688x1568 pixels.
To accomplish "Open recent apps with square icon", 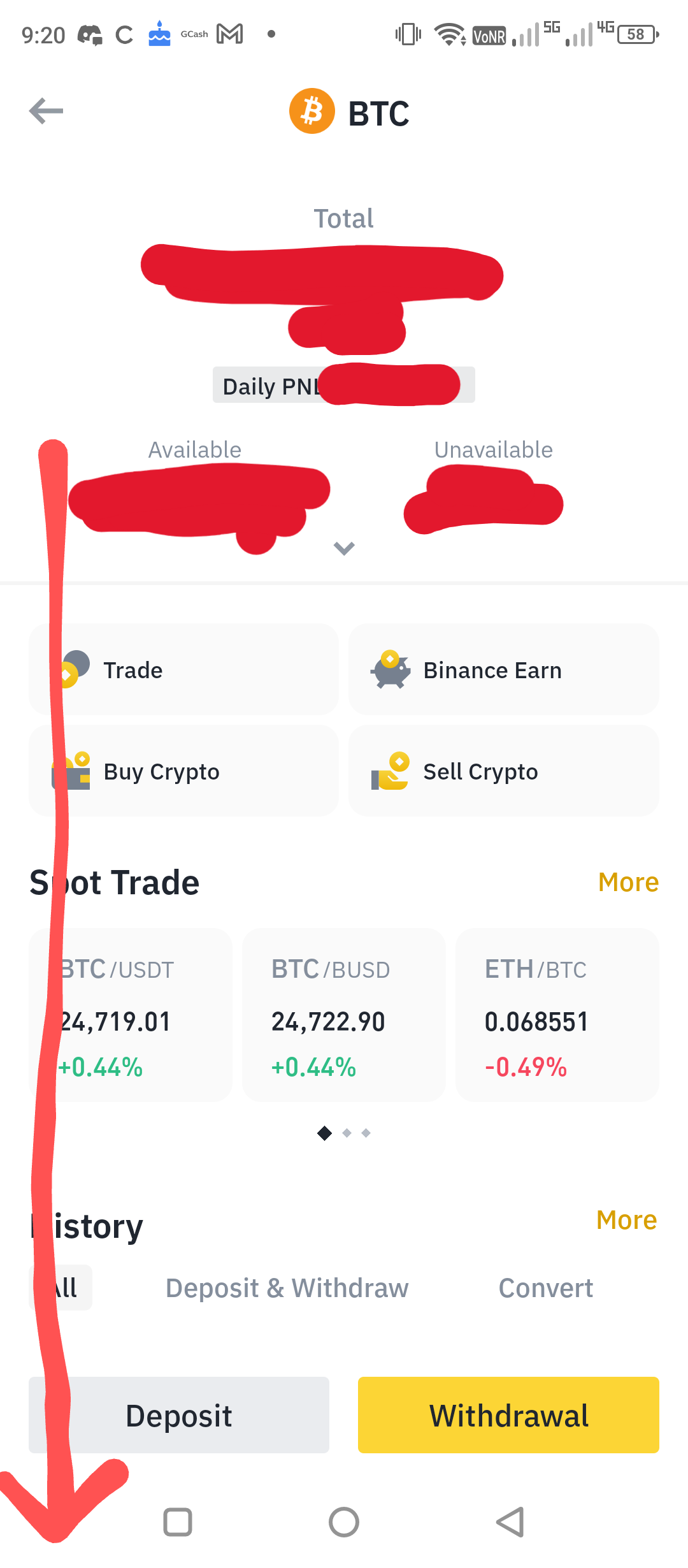I will point(178,1522).
